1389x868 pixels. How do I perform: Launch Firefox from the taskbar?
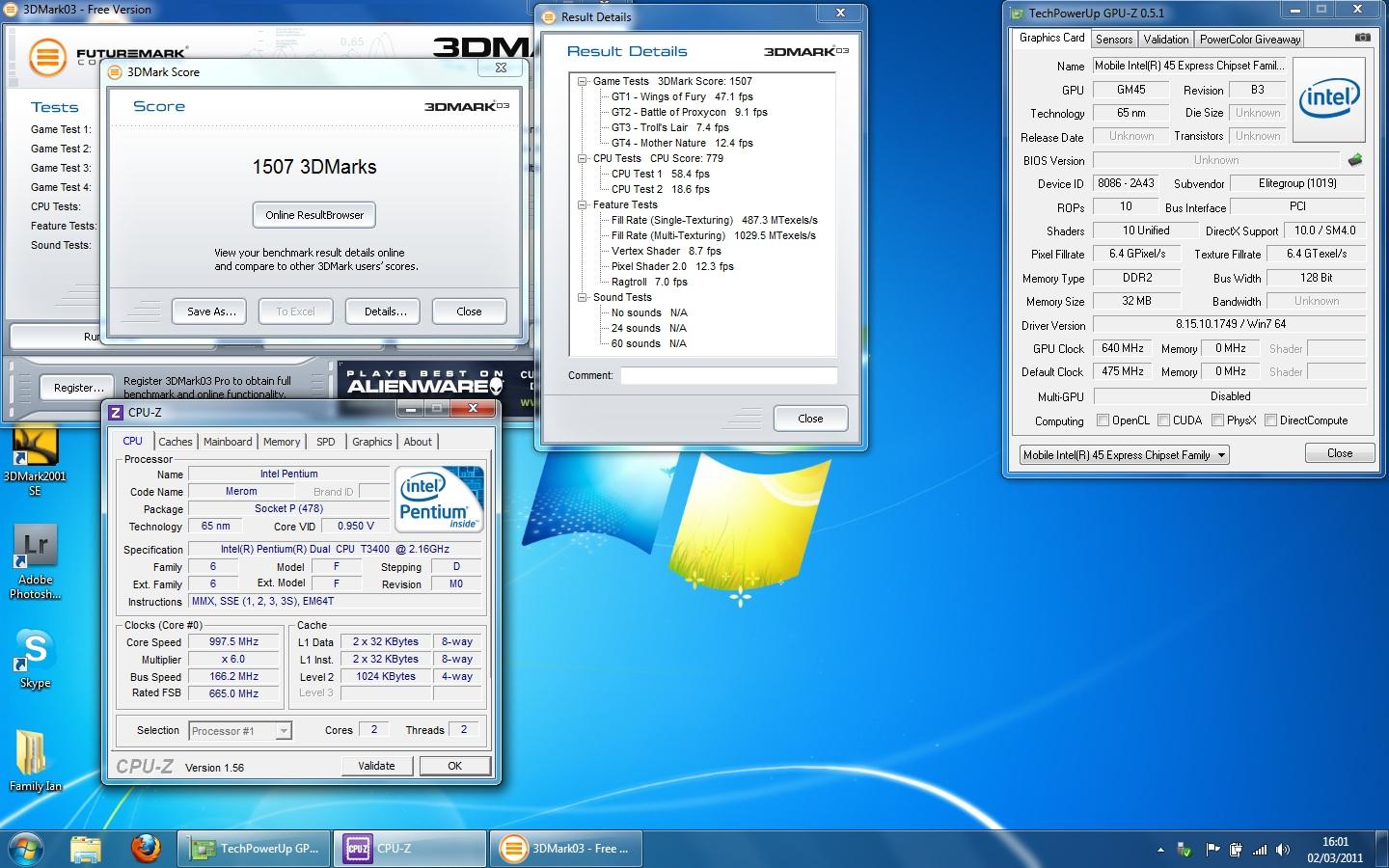tap(146, 849)
